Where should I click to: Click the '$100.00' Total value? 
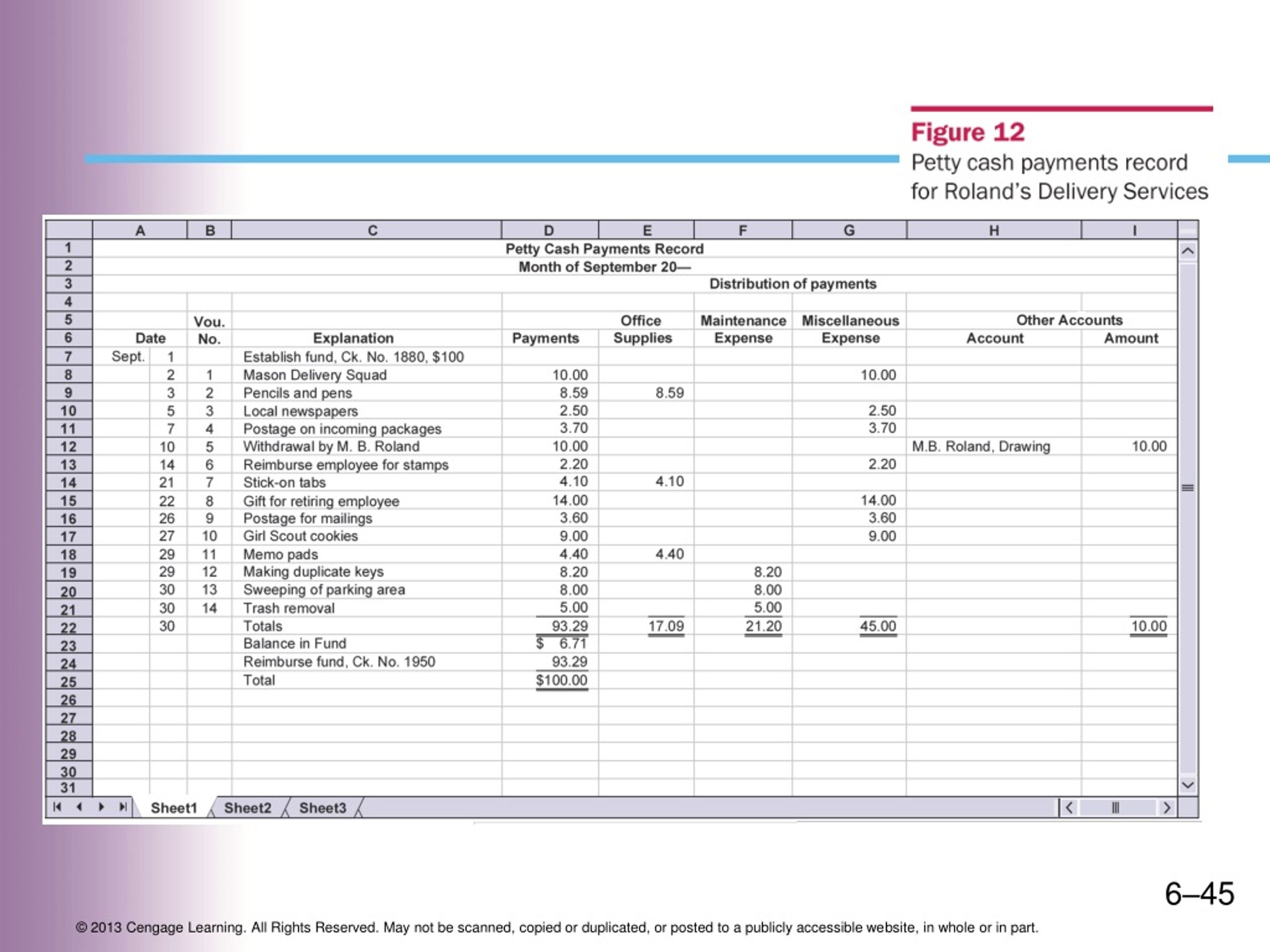[x=562, y=681]
